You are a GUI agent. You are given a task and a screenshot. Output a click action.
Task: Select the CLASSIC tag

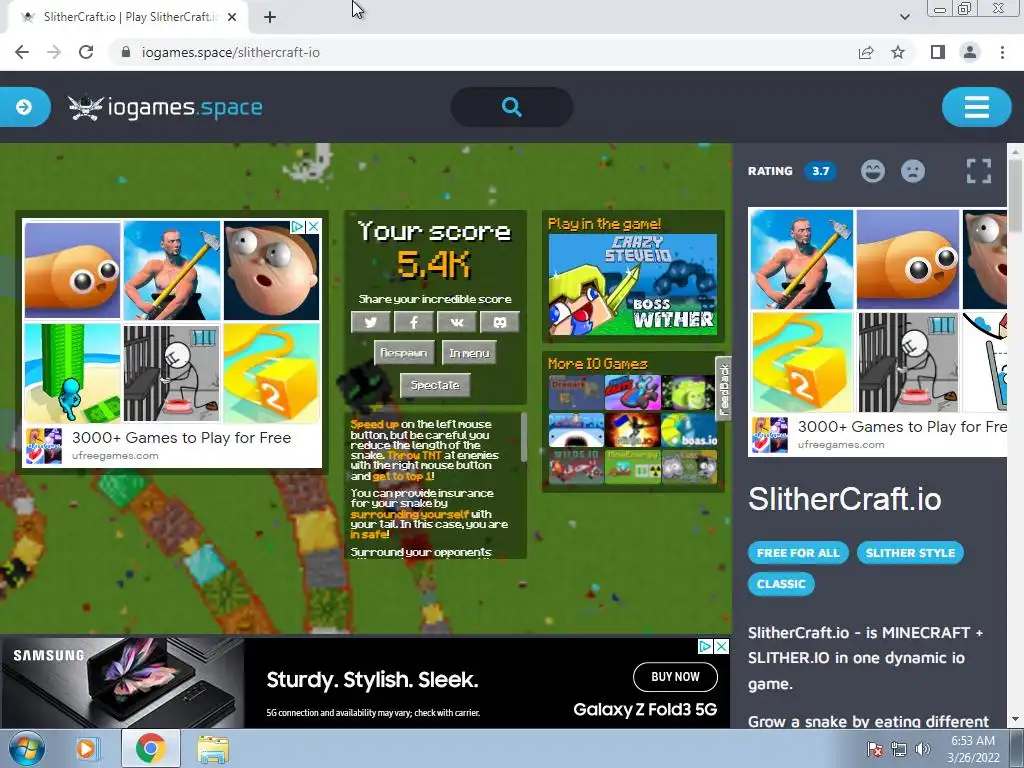click(781, 584)
